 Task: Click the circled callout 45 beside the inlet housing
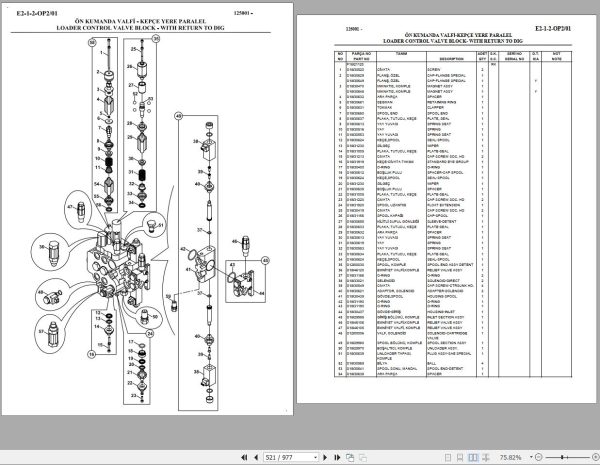(265, 261)
